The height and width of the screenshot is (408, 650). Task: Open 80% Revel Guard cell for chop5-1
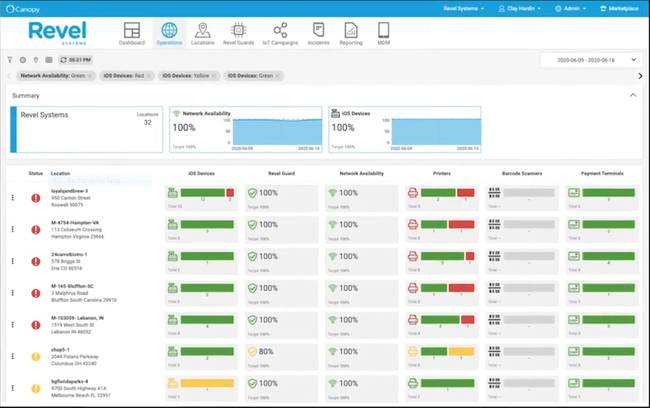coord(281,356)
